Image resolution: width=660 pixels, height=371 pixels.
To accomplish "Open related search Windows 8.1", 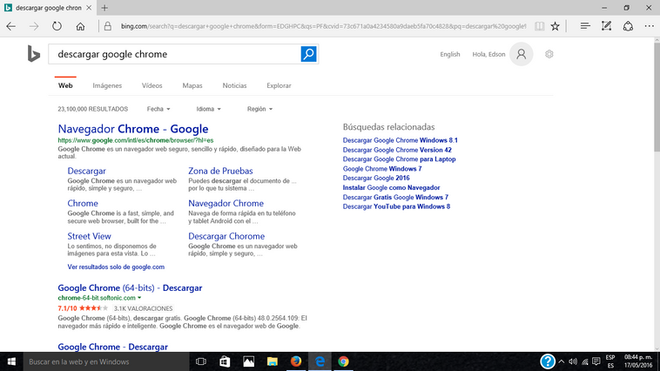I will click(400, 140).
